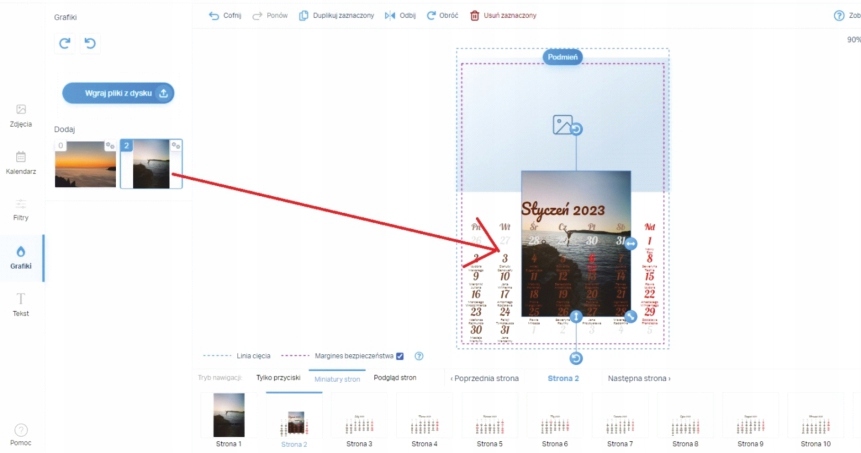Click rotate handle beside image placeholder icon
This screenshot has width=861, height=453.
pyautogui.click(x=576, y=129)
